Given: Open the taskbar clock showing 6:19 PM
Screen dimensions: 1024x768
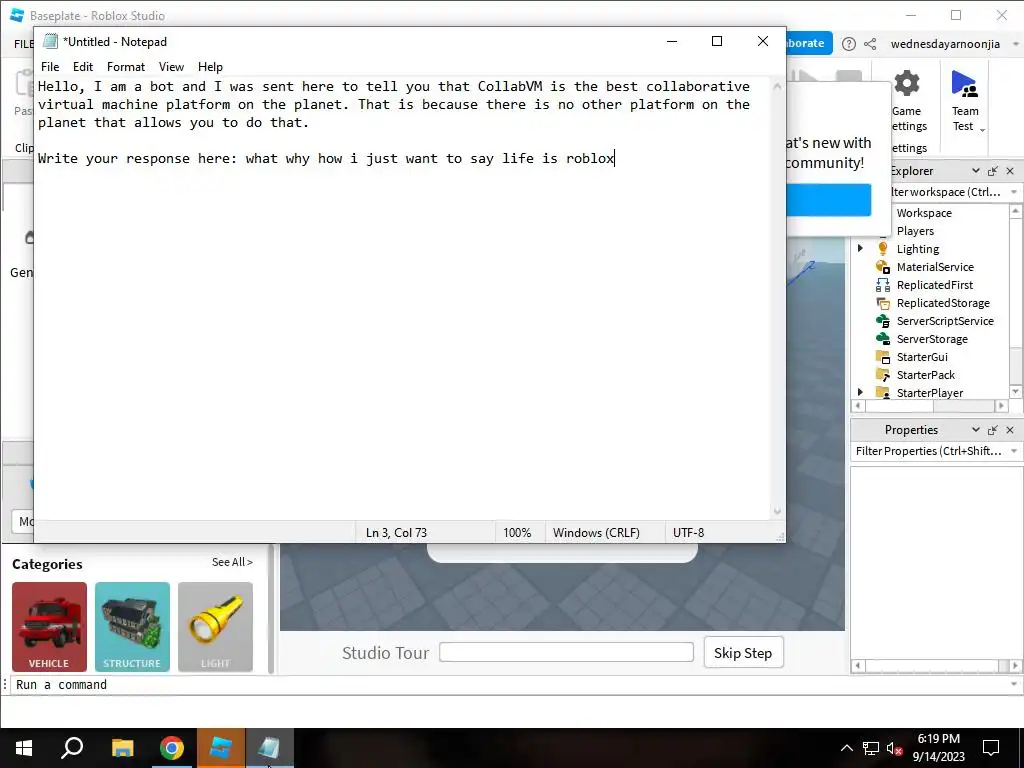Looking at the screenshot, I should coord(938,748).
